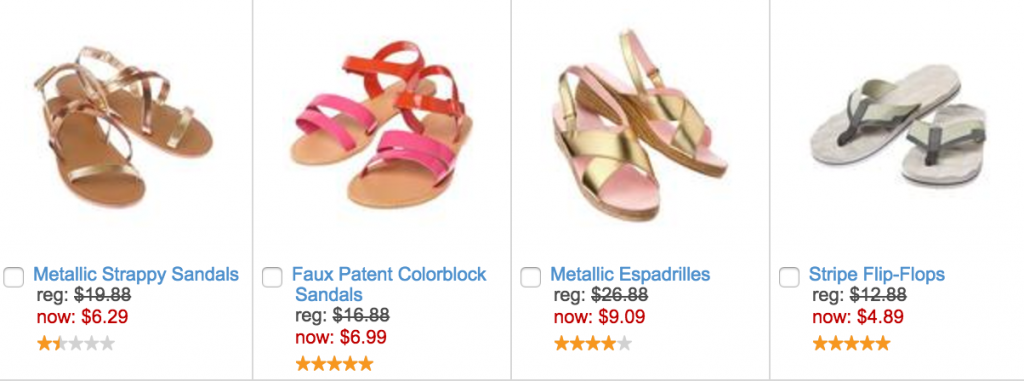Click the star rating under Metallic Strappy Sandals
This screenshot has height=381, width=1024.
76,343
